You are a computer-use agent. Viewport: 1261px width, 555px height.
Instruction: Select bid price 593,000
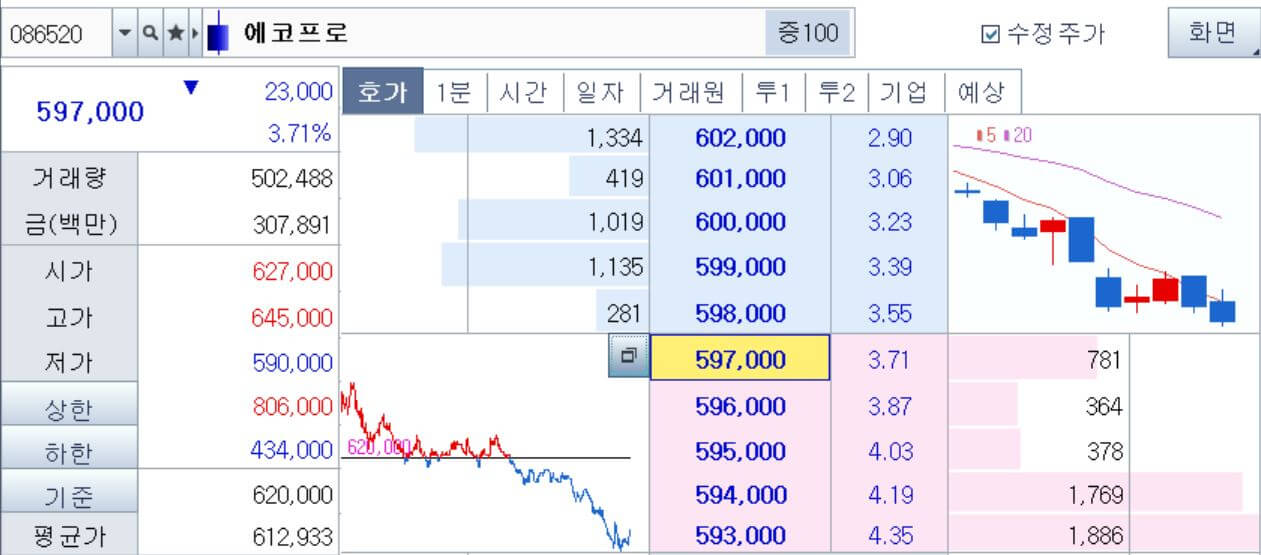[x=740, y=535]
